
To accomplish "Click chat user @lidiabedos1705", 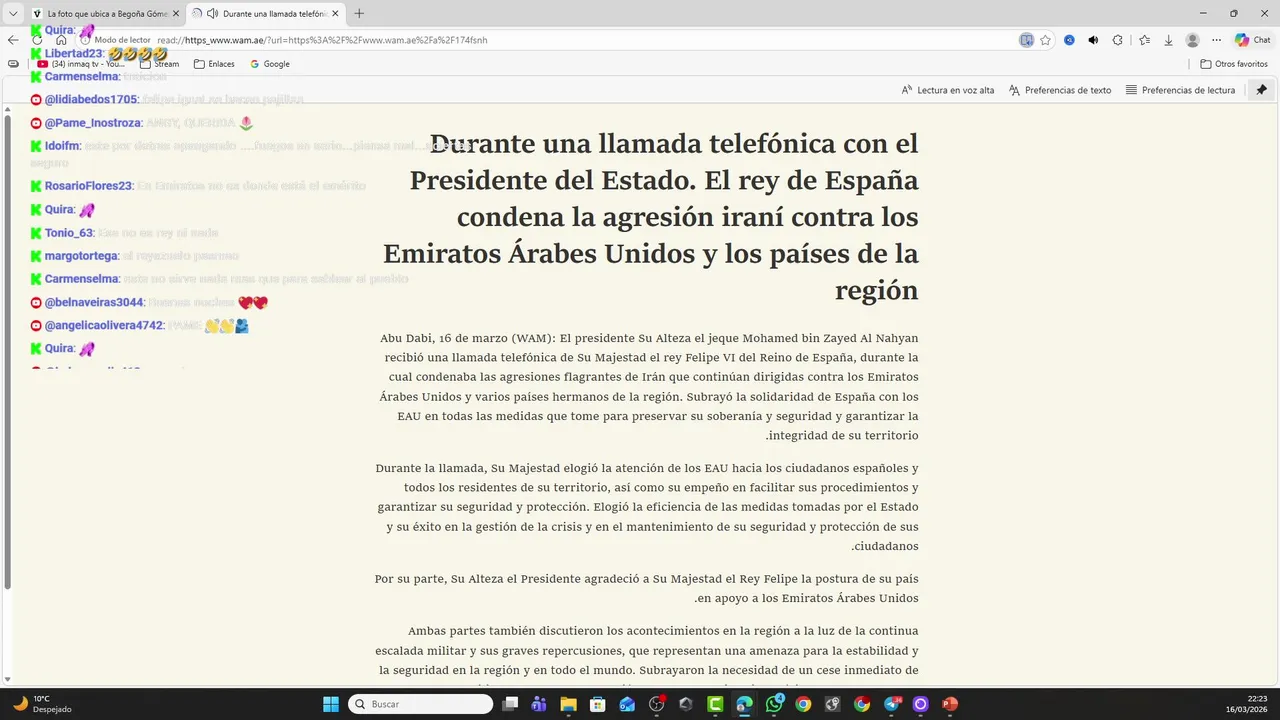I will 91,99.
